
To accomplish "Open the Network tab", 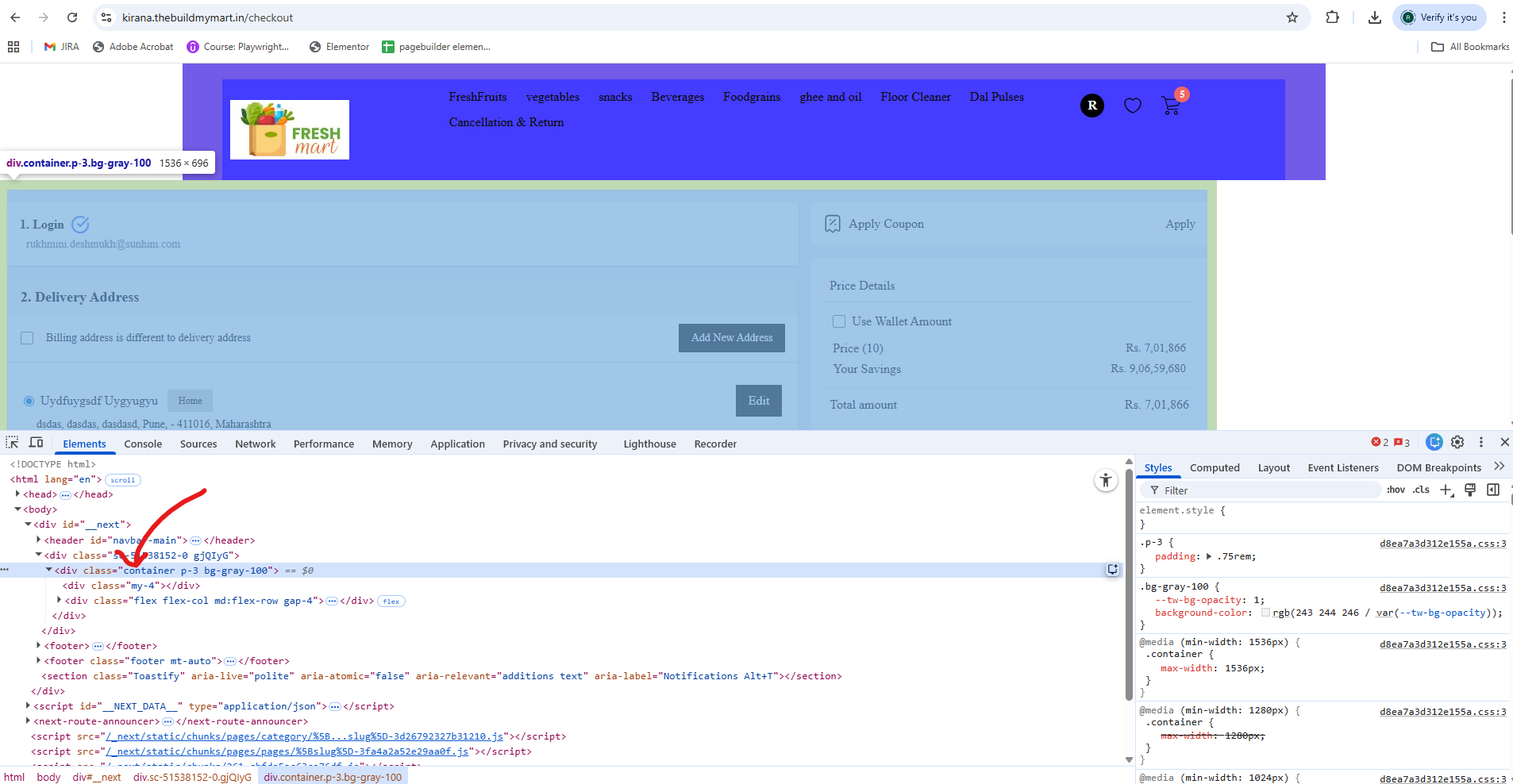I will coord(256,444).
